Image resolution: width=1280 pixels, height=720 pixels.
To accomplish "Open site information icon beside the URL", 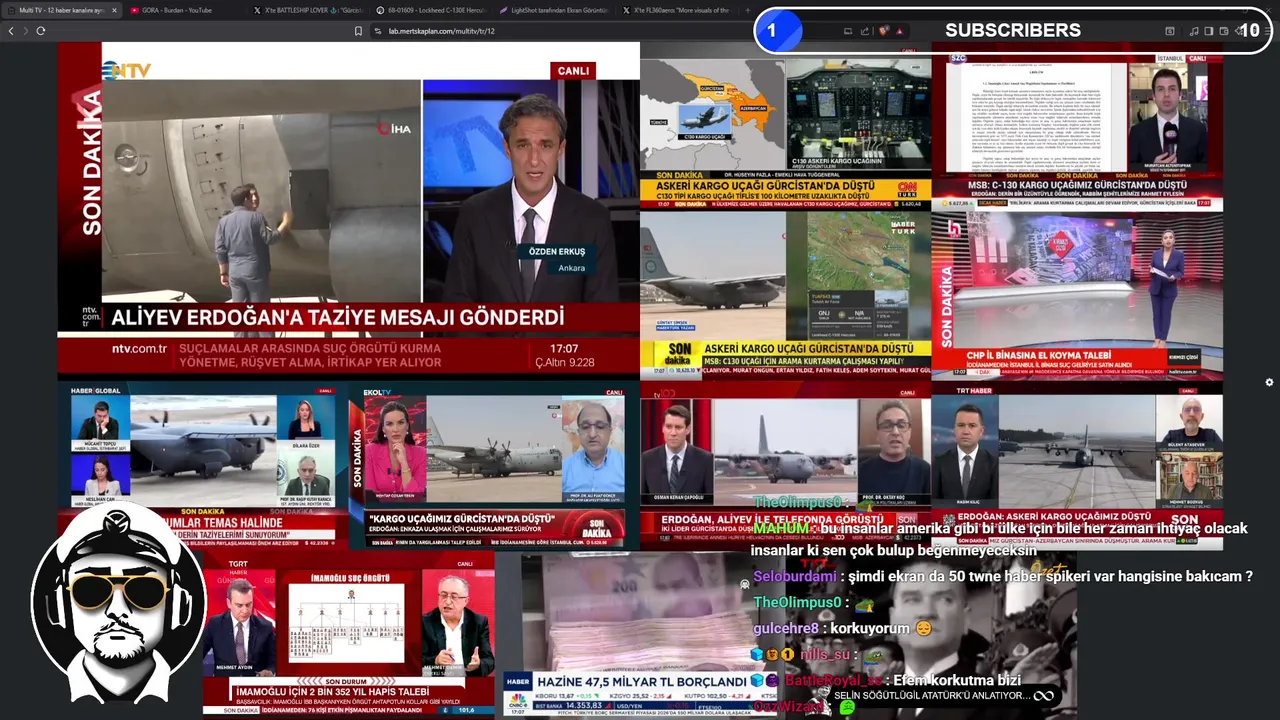I will 379,31.
